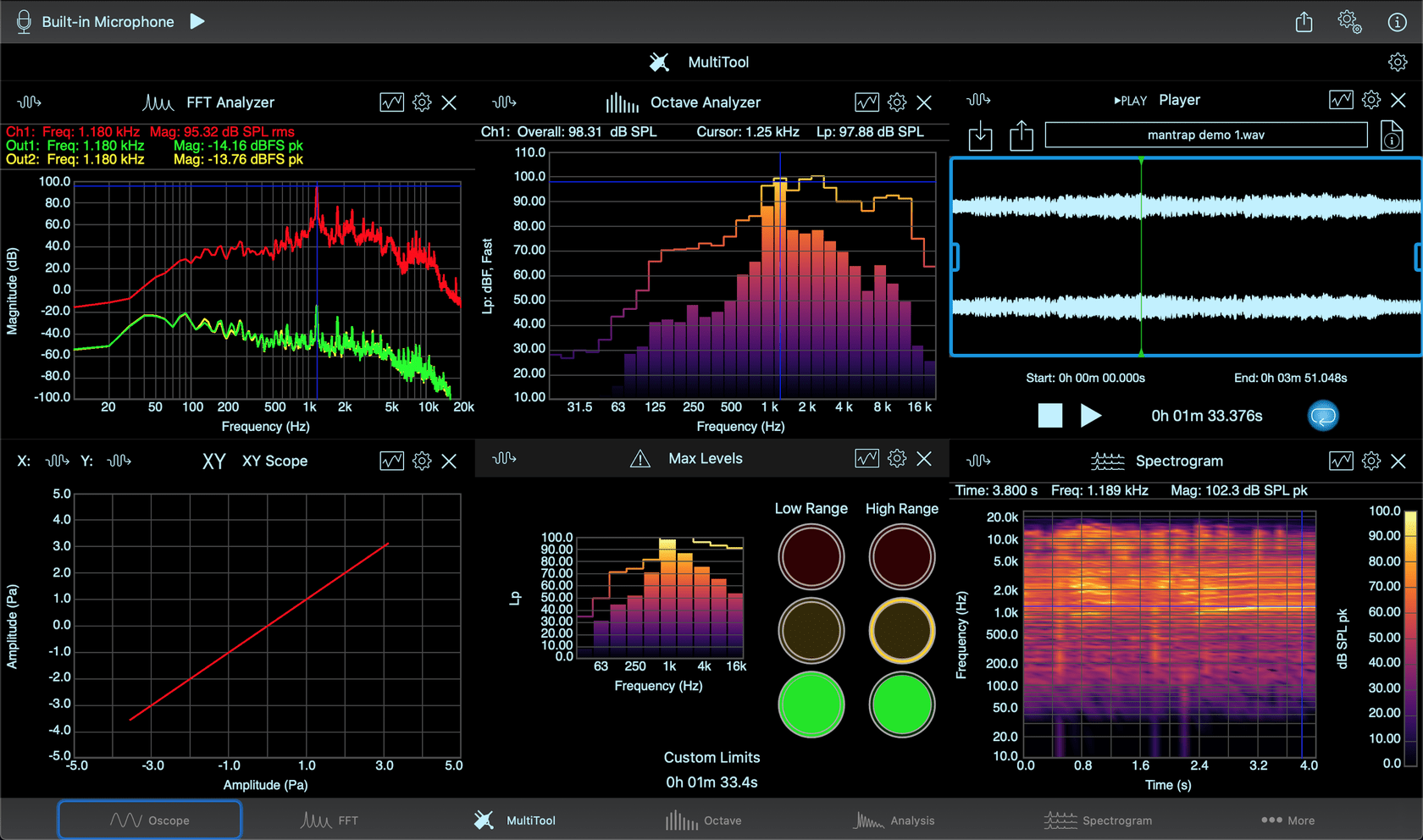Click the share icon in the top toolbar
Screen dimensions: 1423x840
(1304, 22)
